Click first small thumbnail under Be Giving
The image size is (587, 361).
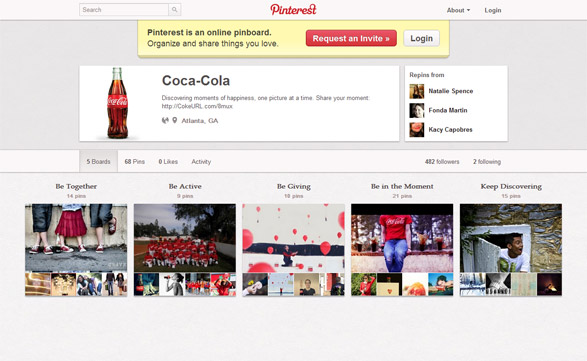click(255, 284)
